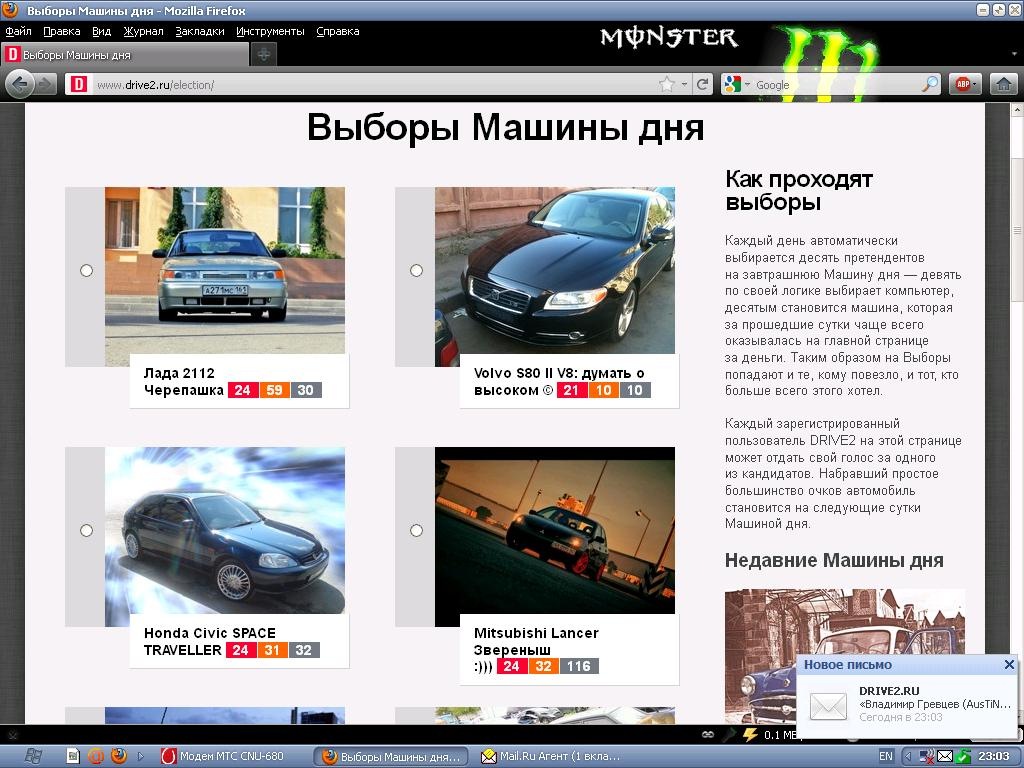Reload the page with the refresh icon
The image size is (1024, 768).
[703, 84]
